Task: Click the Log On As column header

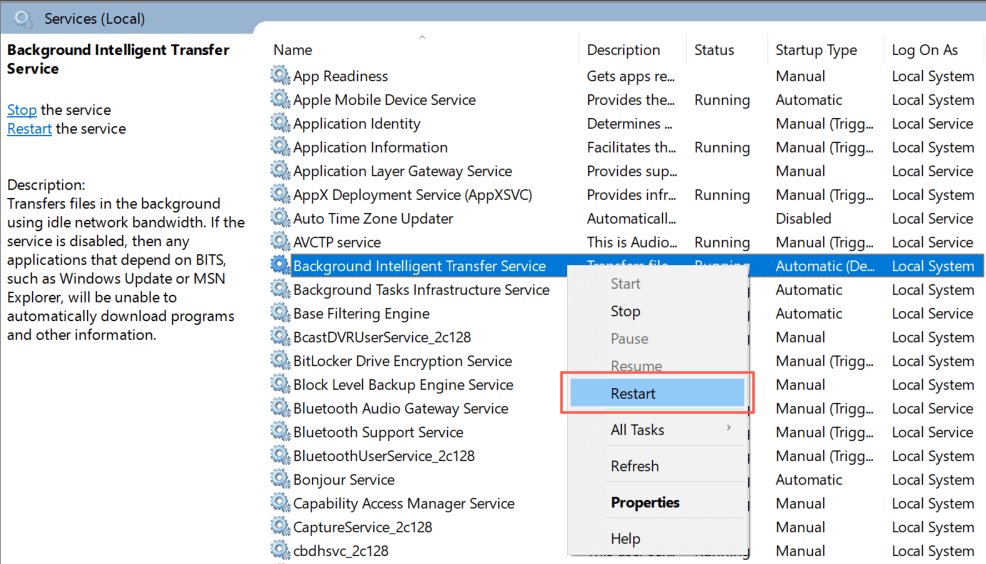Action: coord(924,50)
